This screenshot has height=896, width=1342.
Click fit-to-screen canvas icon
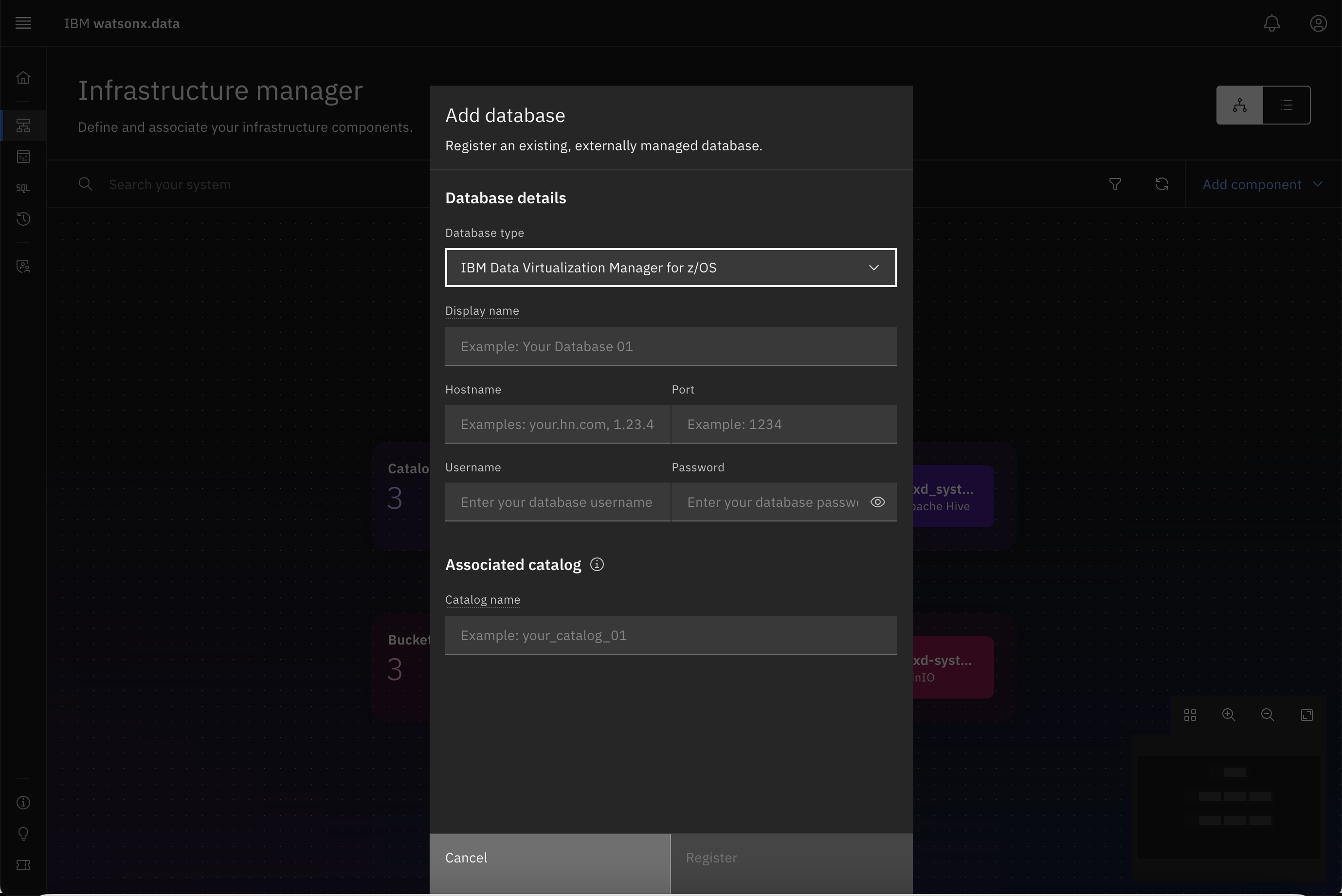pyautogui.click(x=1306, y=715)
